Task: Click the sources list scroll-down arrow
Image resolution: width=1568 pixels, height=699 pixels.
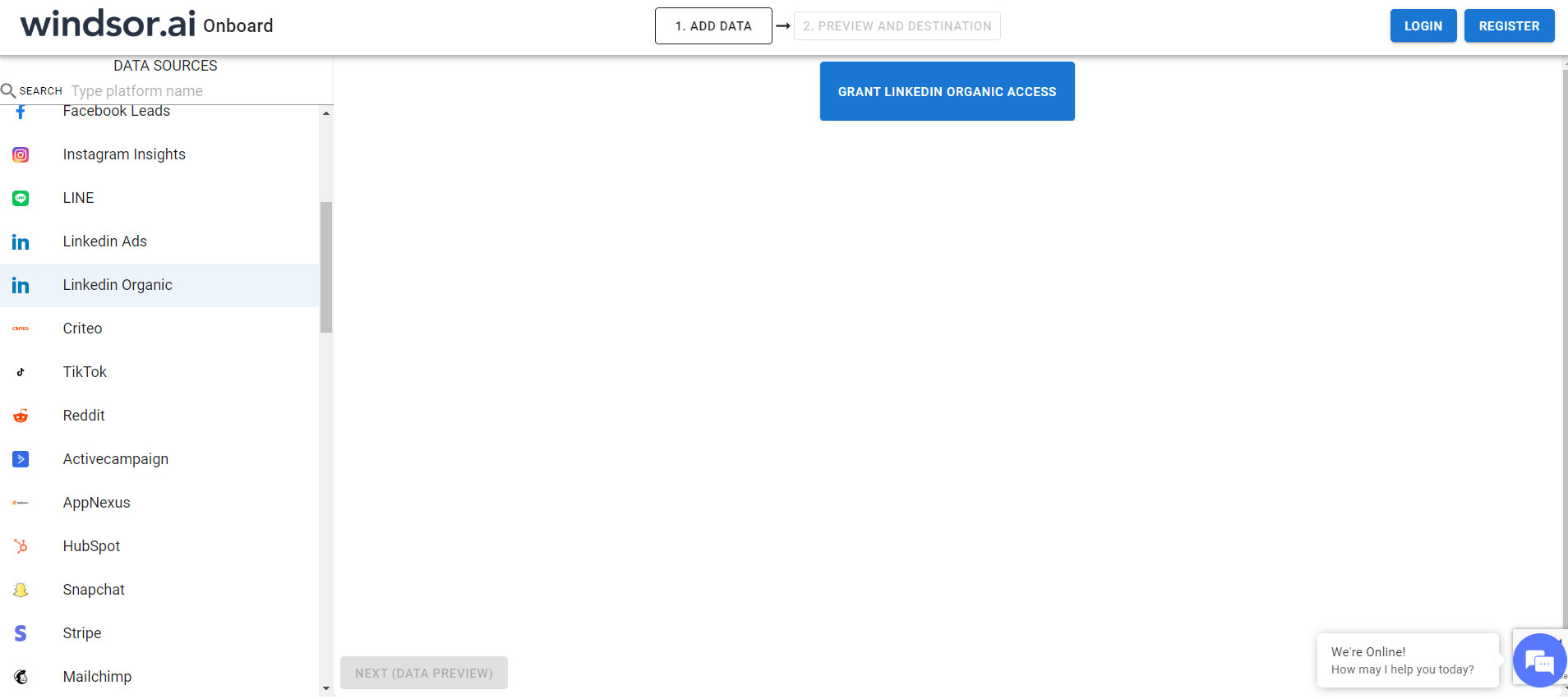Action: pyautogui.click(x=326, y=688)
